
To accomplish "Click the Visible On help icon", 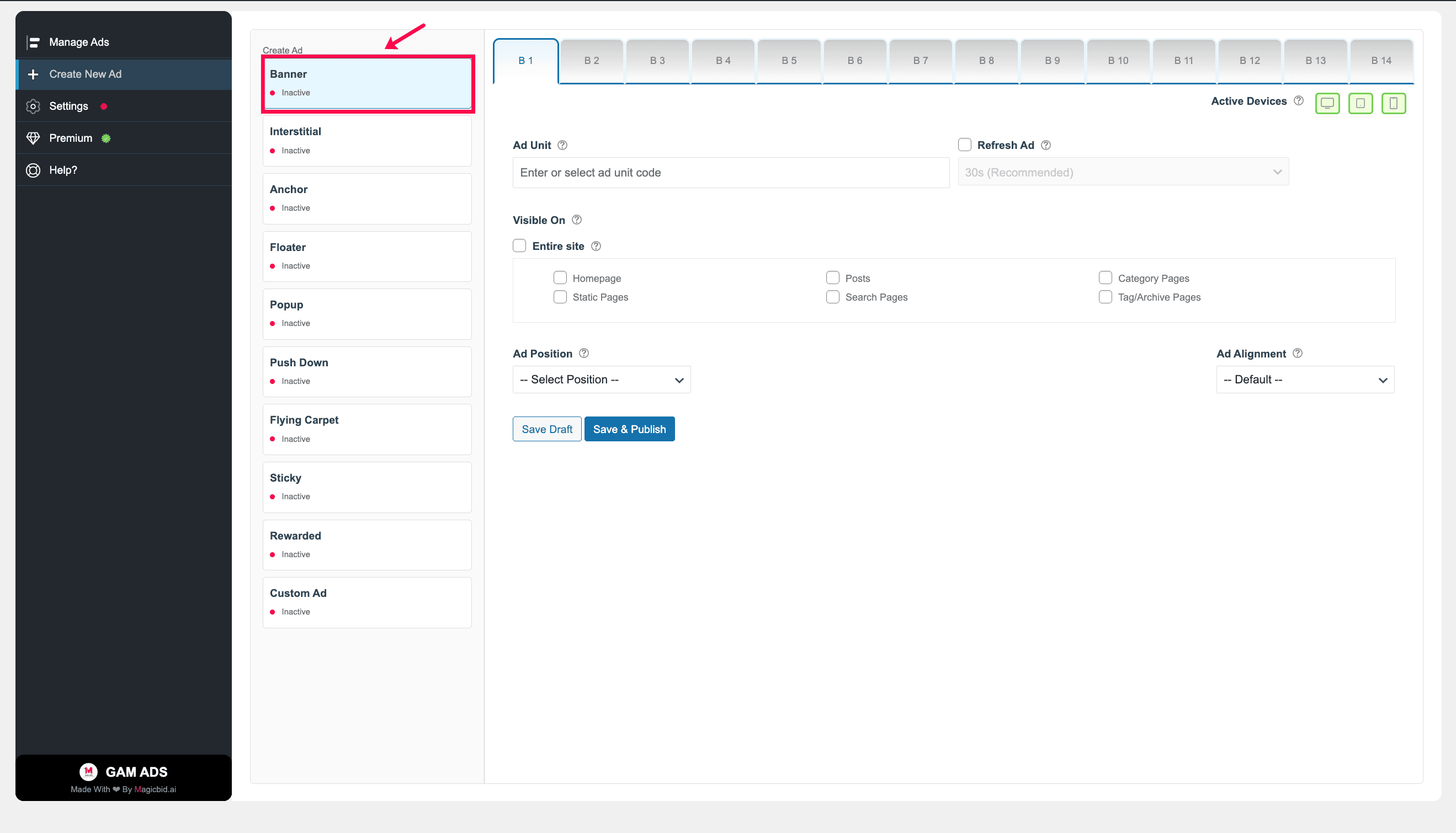I will click(577, 220).
